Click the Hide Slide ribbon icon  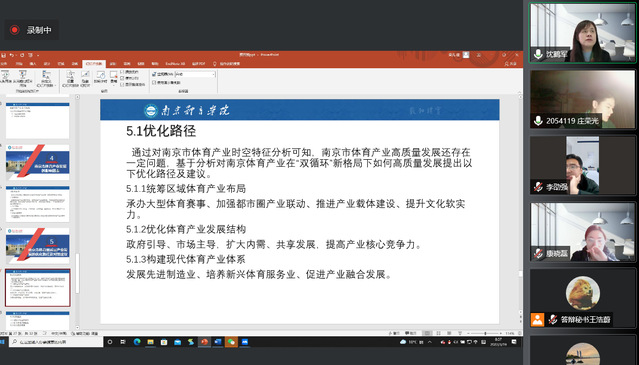[85, 79]
